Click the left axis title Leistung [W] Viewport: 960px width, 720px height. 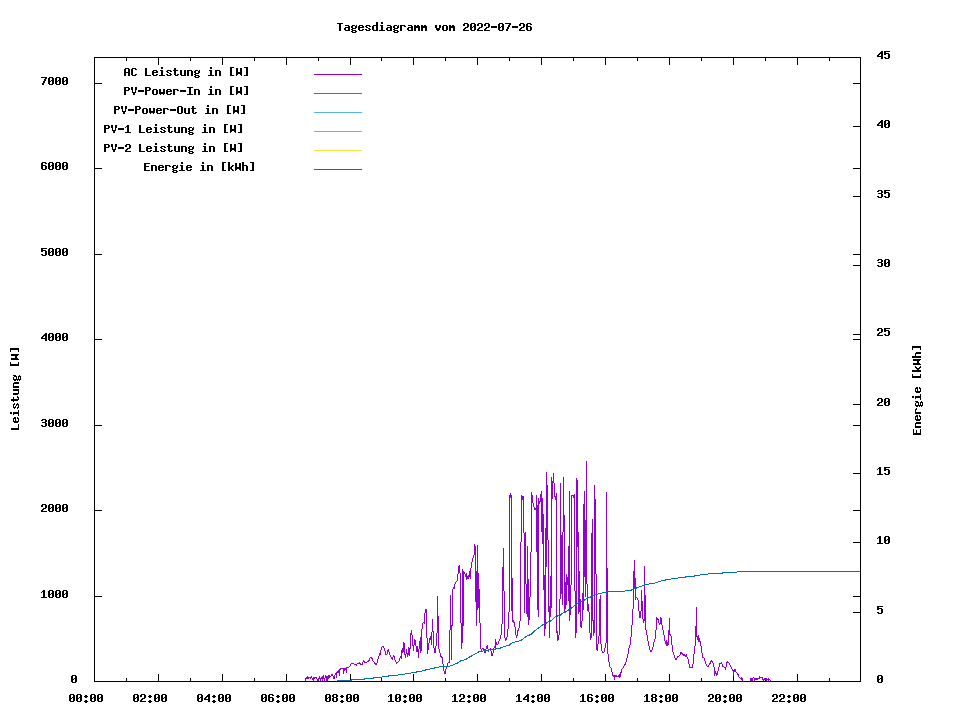(15, 389)
